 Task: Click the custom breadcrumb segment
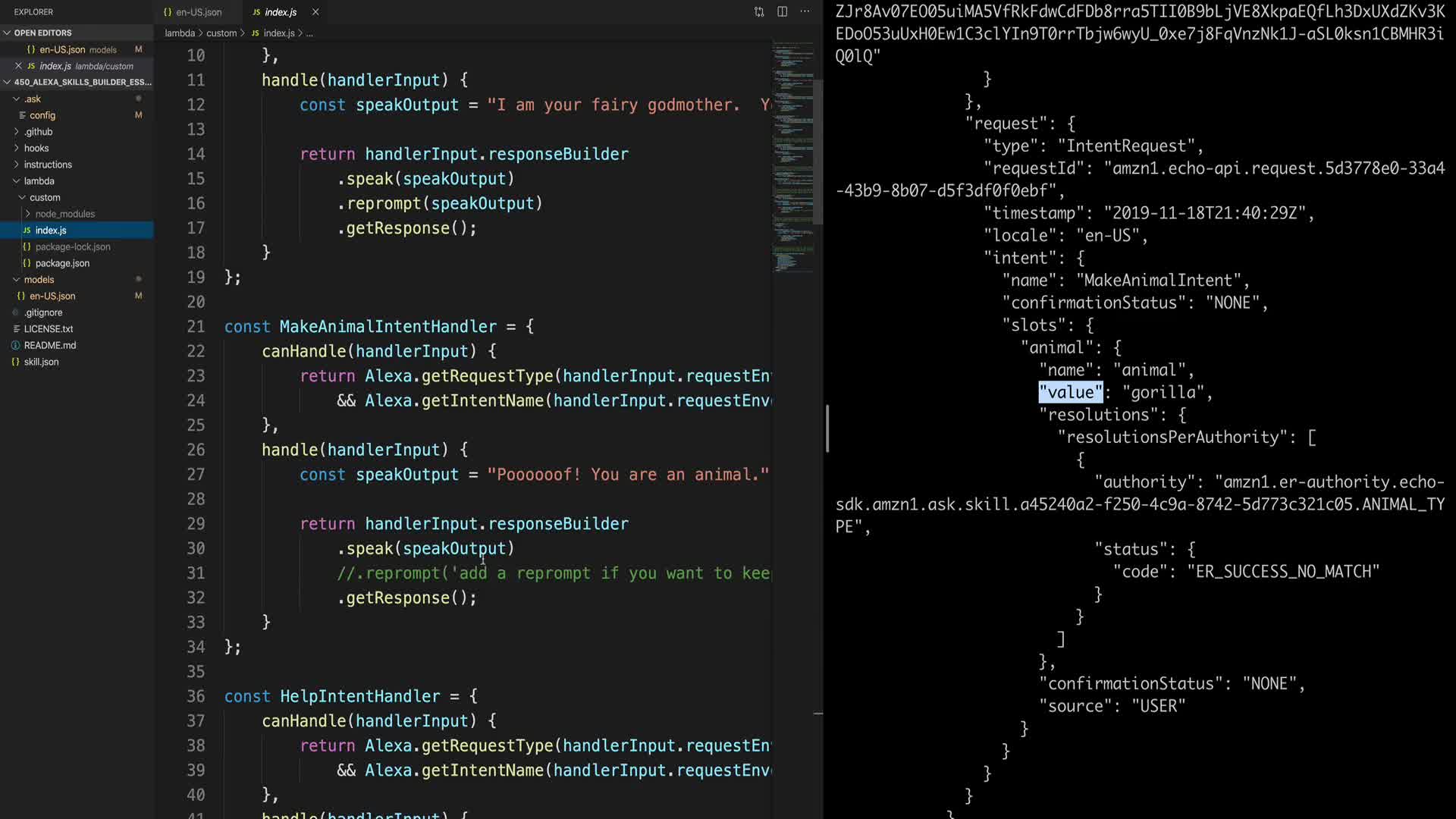(221, 33)
